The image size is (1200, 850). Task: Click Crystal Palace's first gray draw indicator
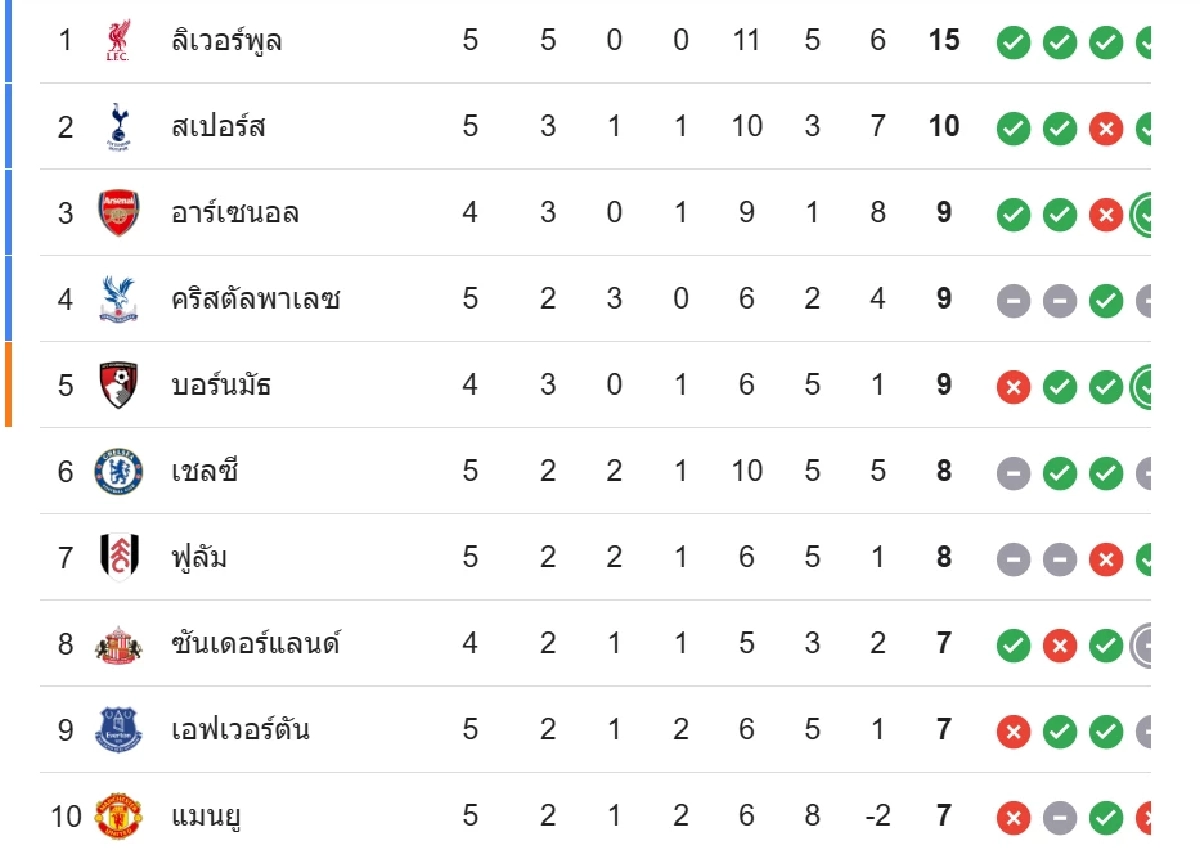click(x=1013, y=300)
